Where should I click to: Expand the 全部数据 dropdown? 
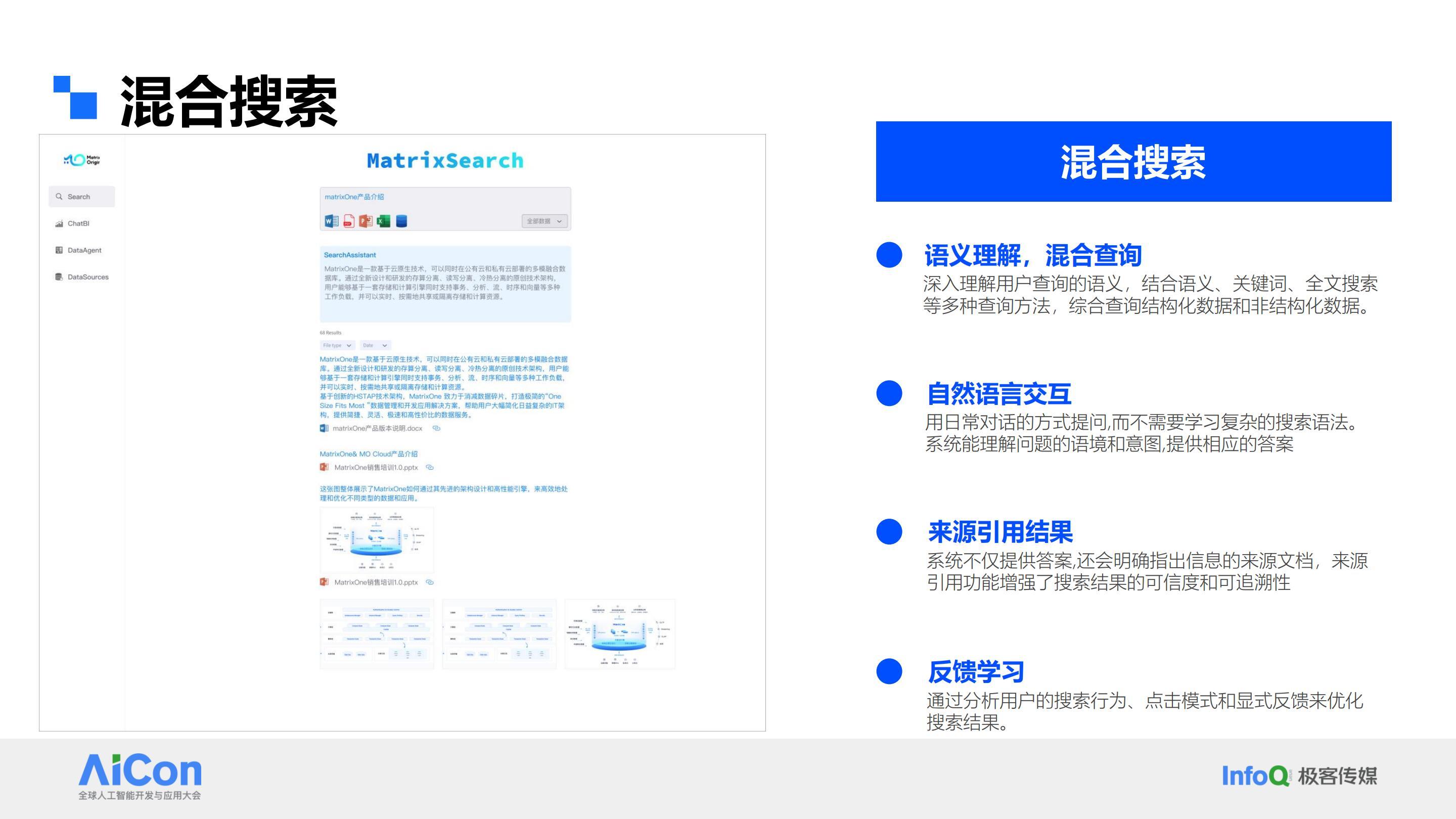(x=544, y=221)
